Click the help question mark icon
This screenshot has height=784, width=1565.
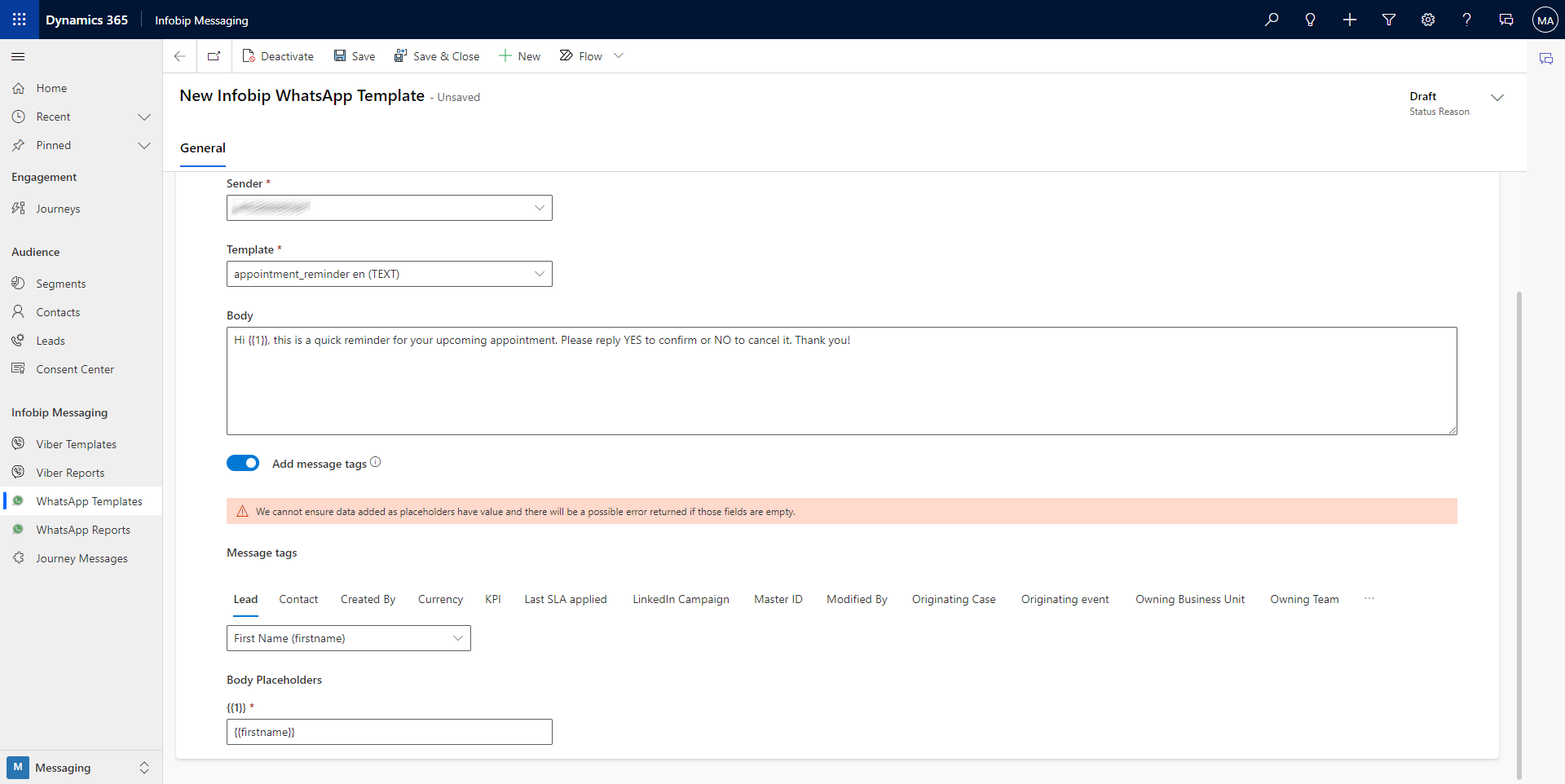tap(1466, 20)
